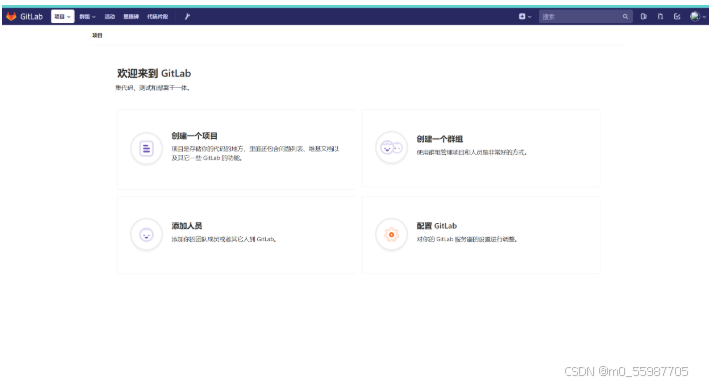Open the issues icon in navbar
709x384 pixels.
[643, 17]
